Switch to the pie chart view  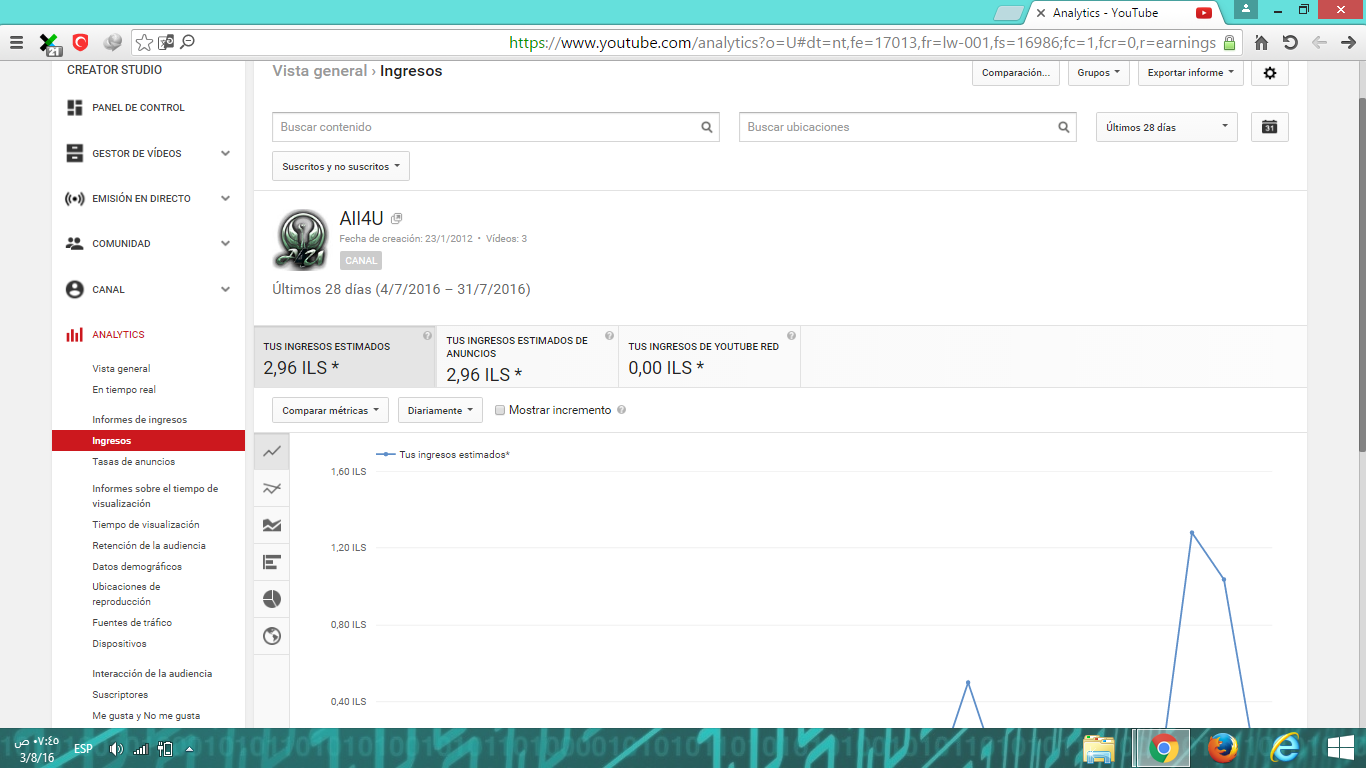[272, 599]
